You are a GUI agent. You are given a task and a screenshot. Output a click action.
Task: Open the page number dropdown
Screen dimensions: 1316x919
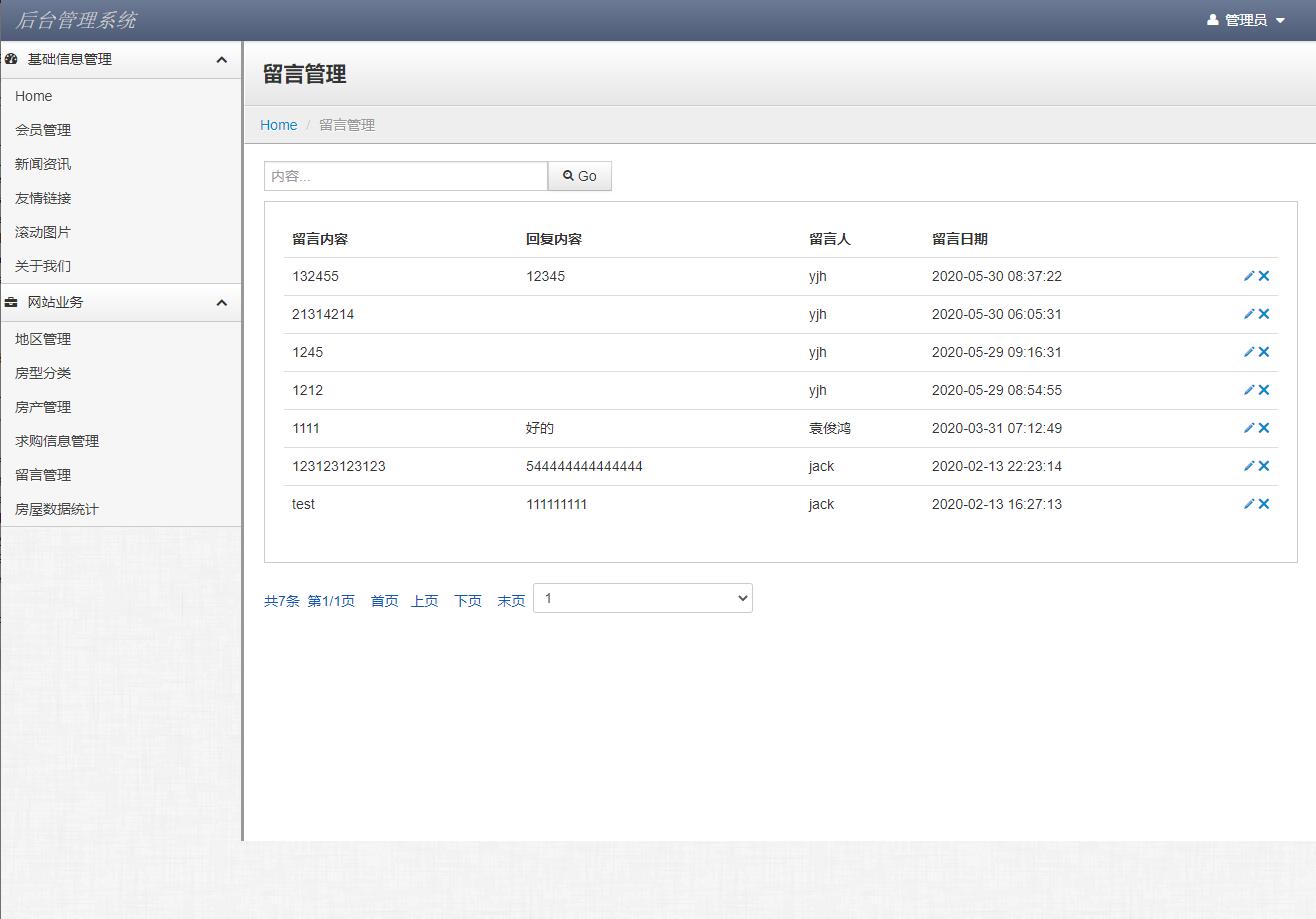click(x=642, y=597)
